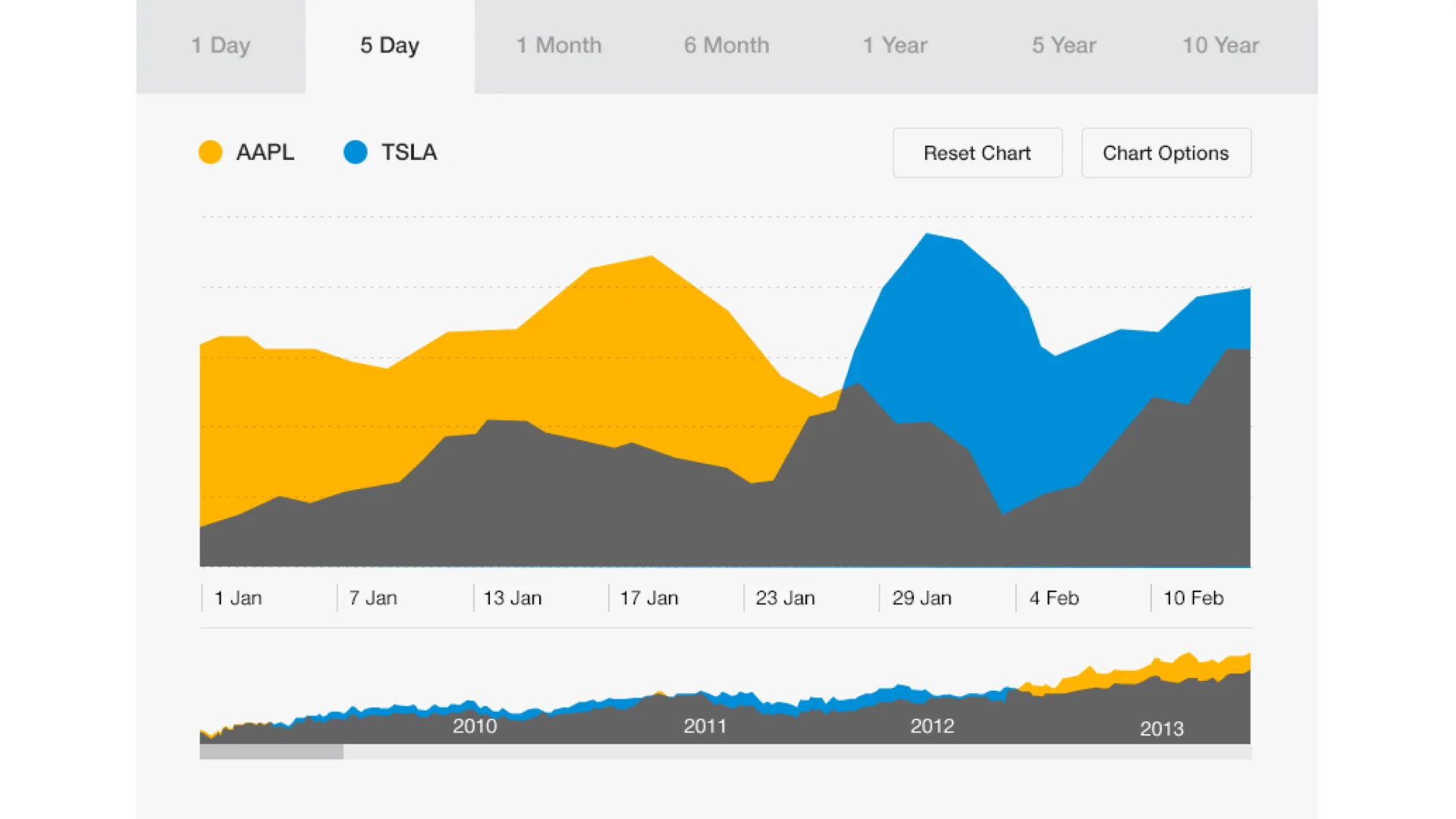The width and height of the screenshot is (1456, 819).
Task: Switch to the 1 Day tab
Action: click(221, 45)
